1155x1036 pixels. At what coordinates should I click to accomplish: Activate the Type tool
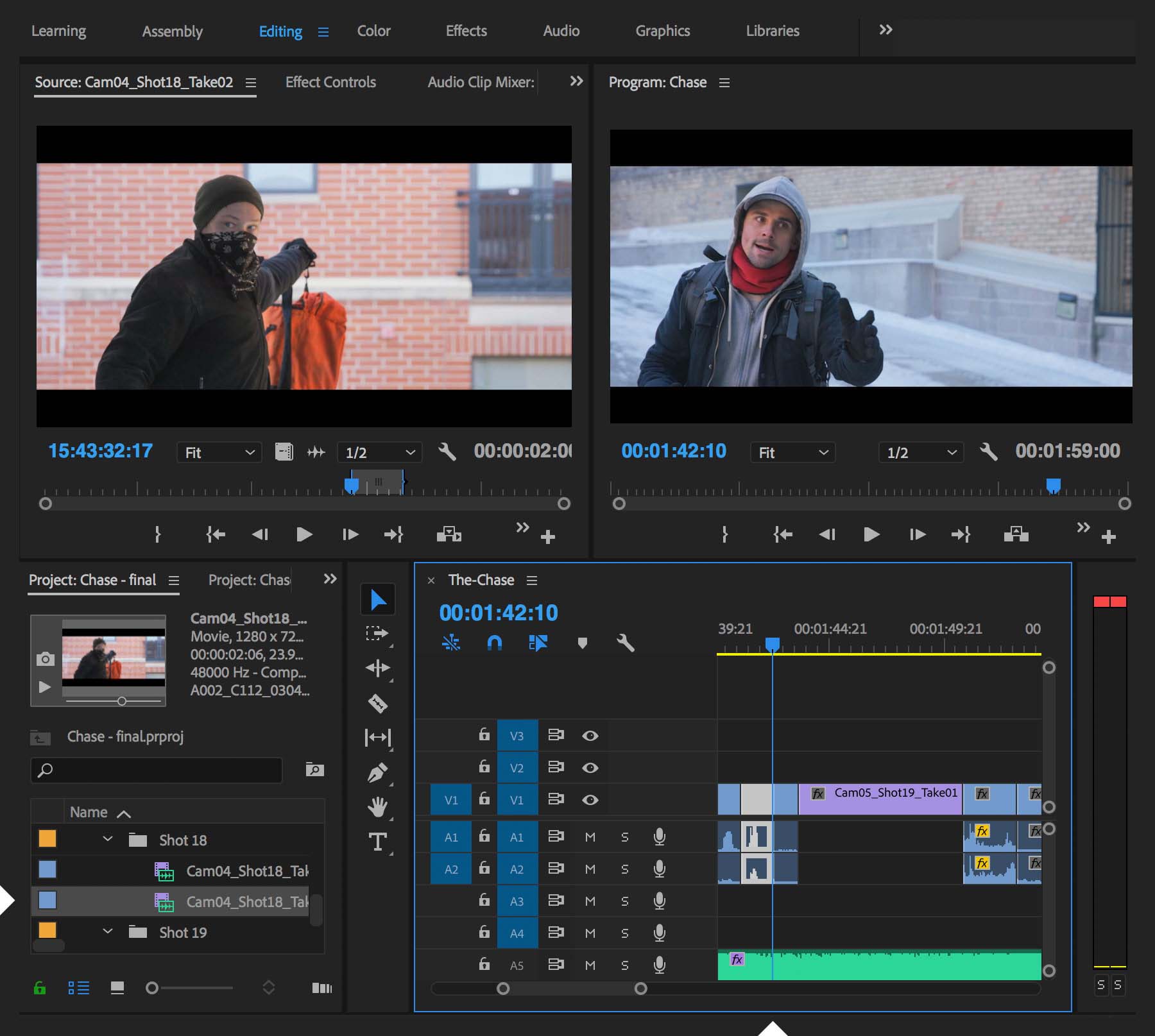click(378, 842)
